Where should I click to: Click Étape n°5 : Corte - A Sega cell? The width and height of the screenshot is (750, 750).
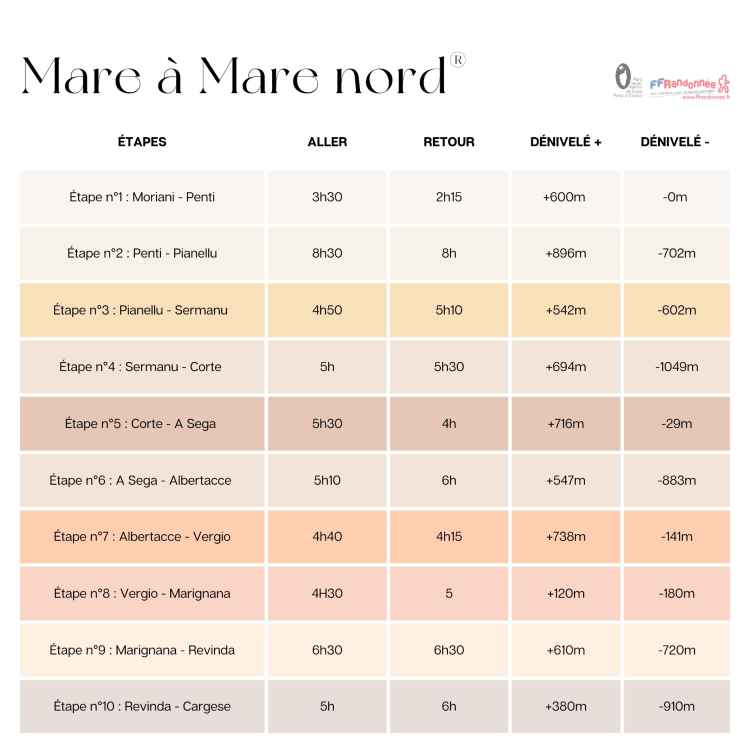click(142, 423)
